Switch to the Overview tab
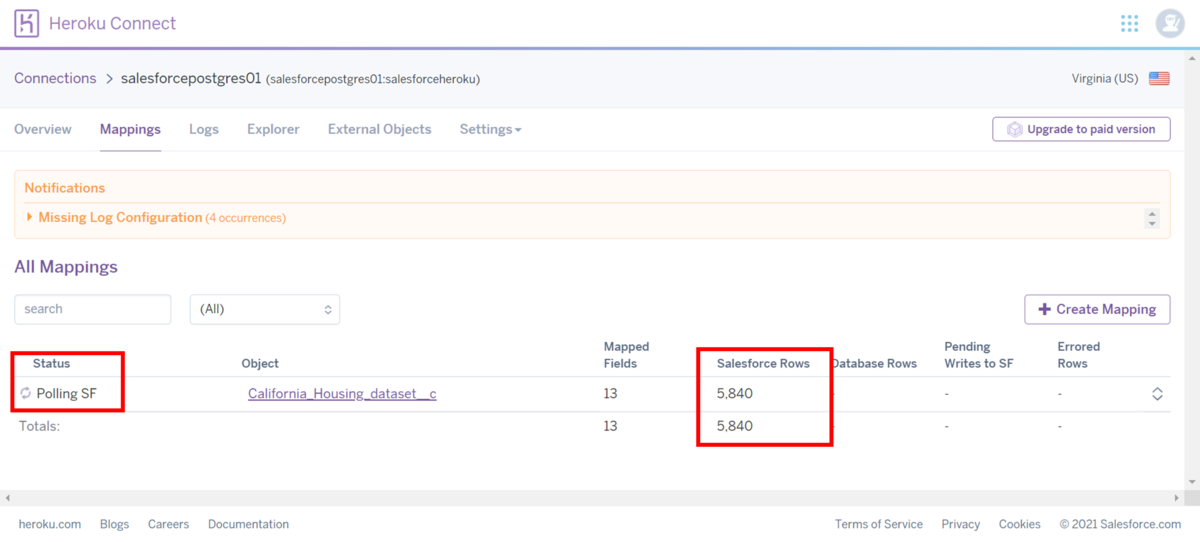Screen dimensions: 1200x542 coord(43,129)
